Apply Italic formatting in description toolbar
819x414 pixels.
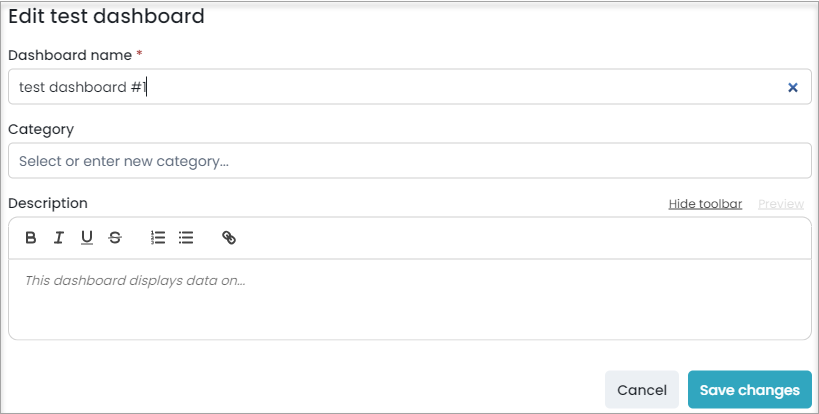[x=58, y=238]
